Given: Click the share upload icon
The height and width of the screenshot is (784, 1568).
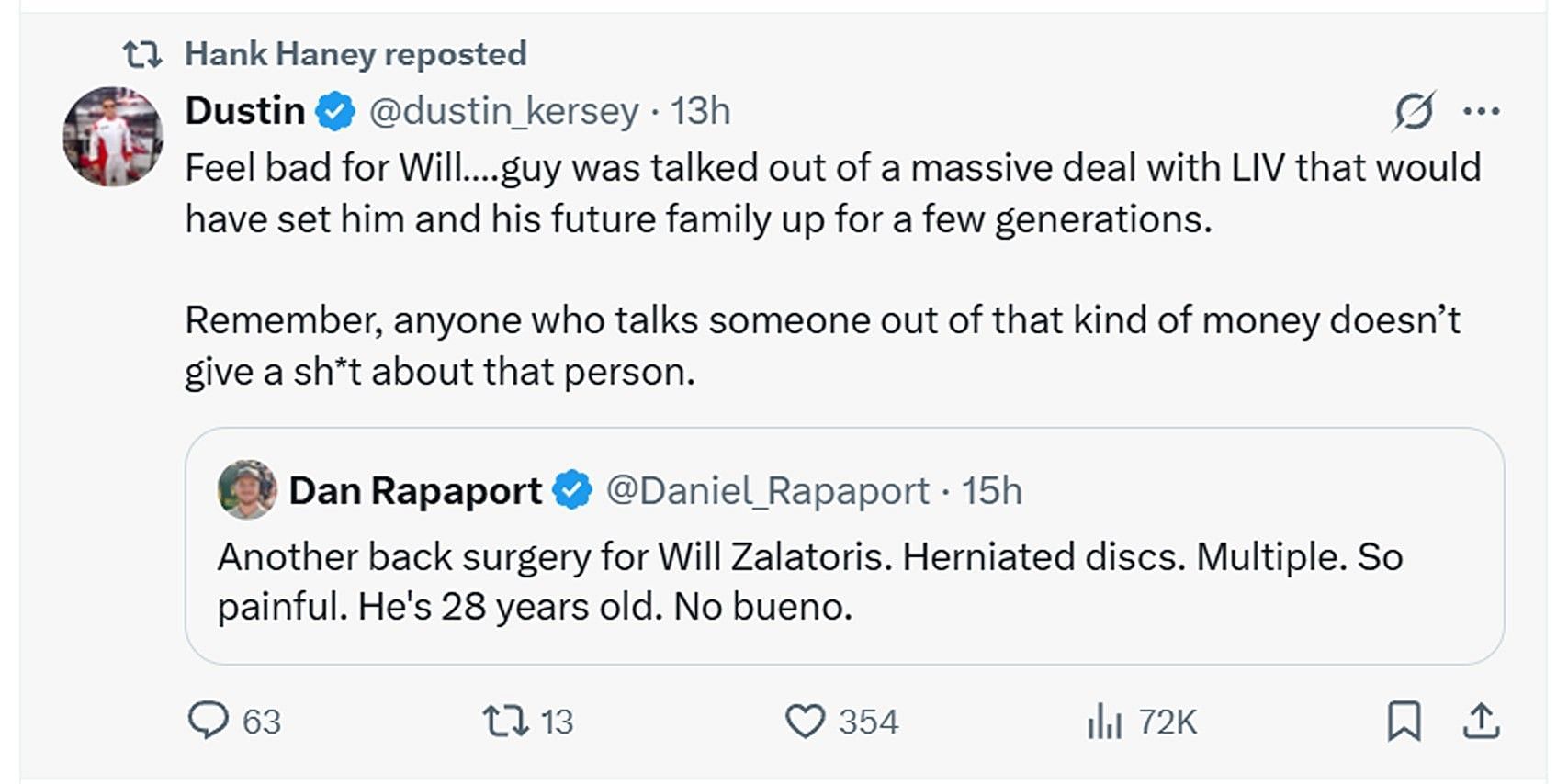Looking at the screenshot, I should [x=1481, y=722].
